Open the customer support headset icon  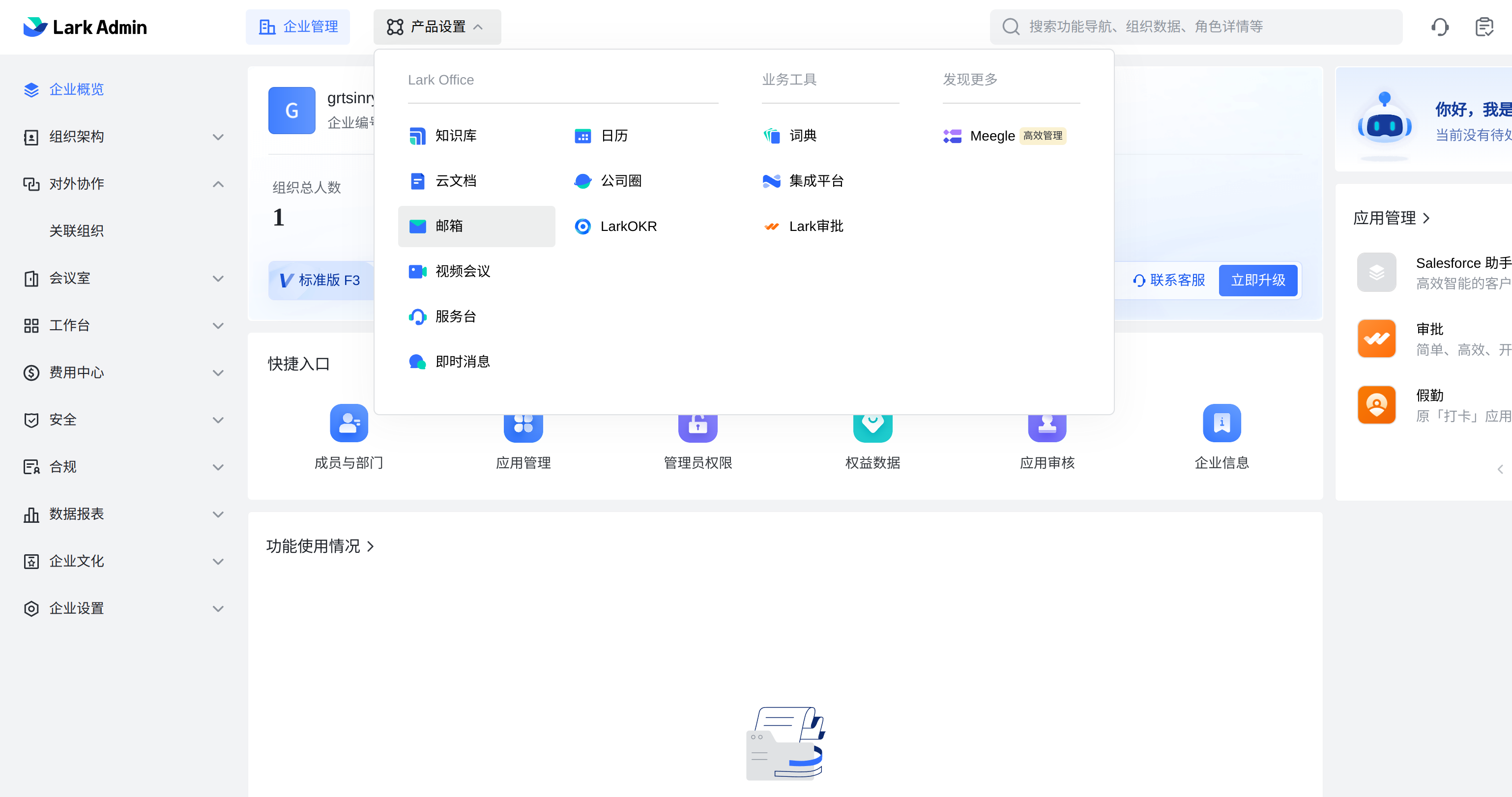pos(1440,27)
